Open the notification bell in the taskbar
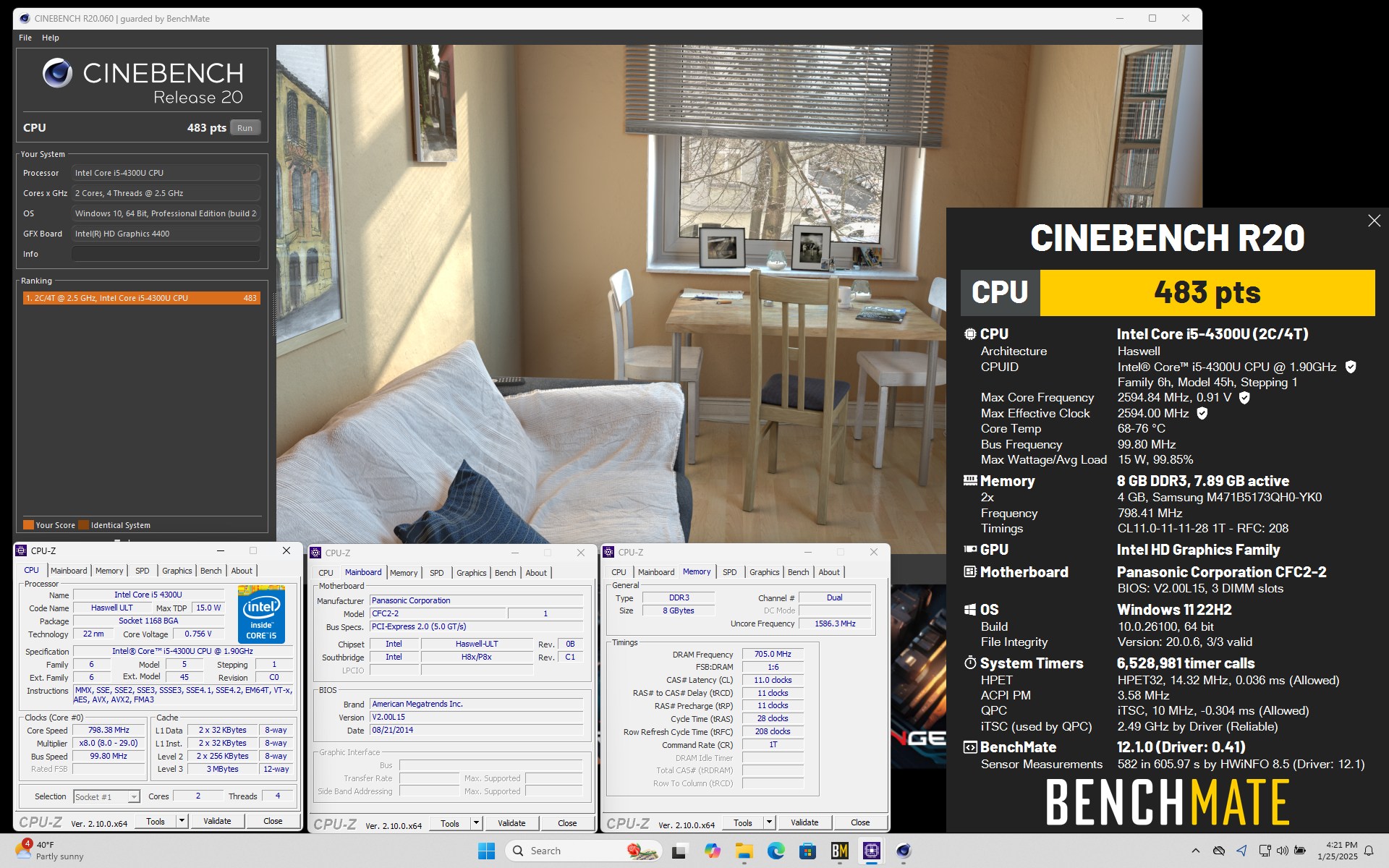This screenshot has height=868, width=1389. pyautogui.click(x=1369, y=851)
